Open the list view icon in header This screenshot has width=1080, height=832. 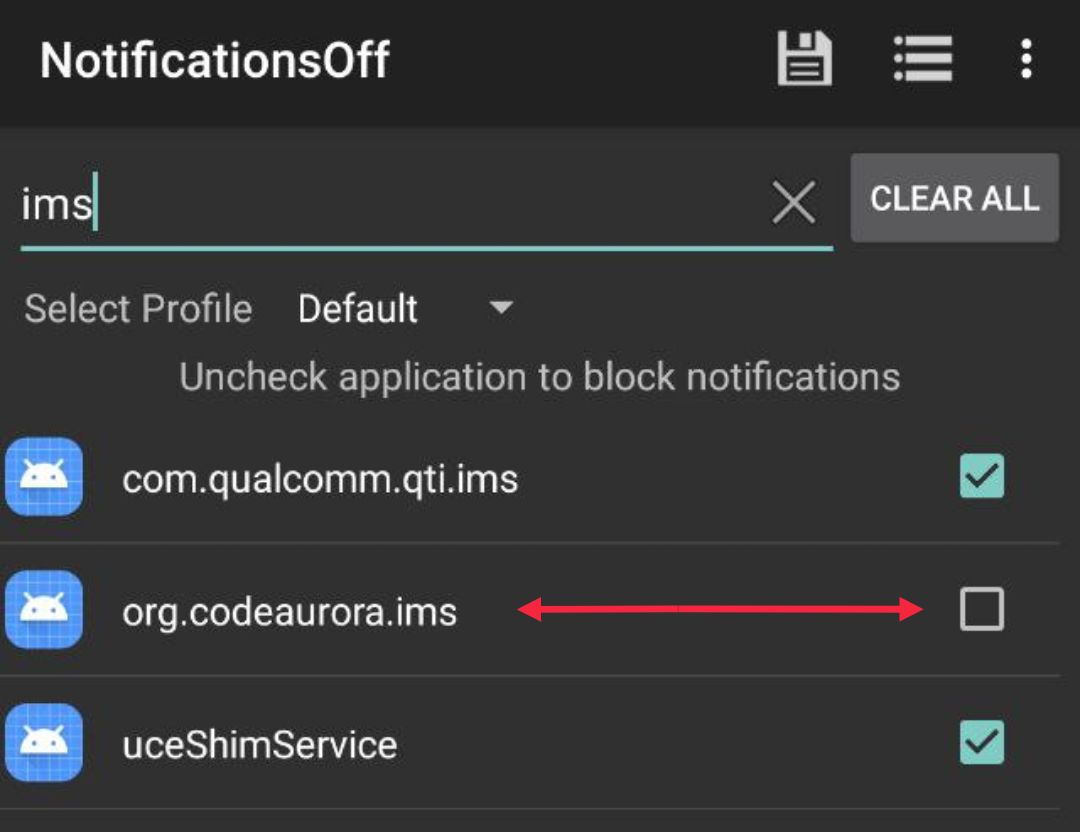pos(922,60)
